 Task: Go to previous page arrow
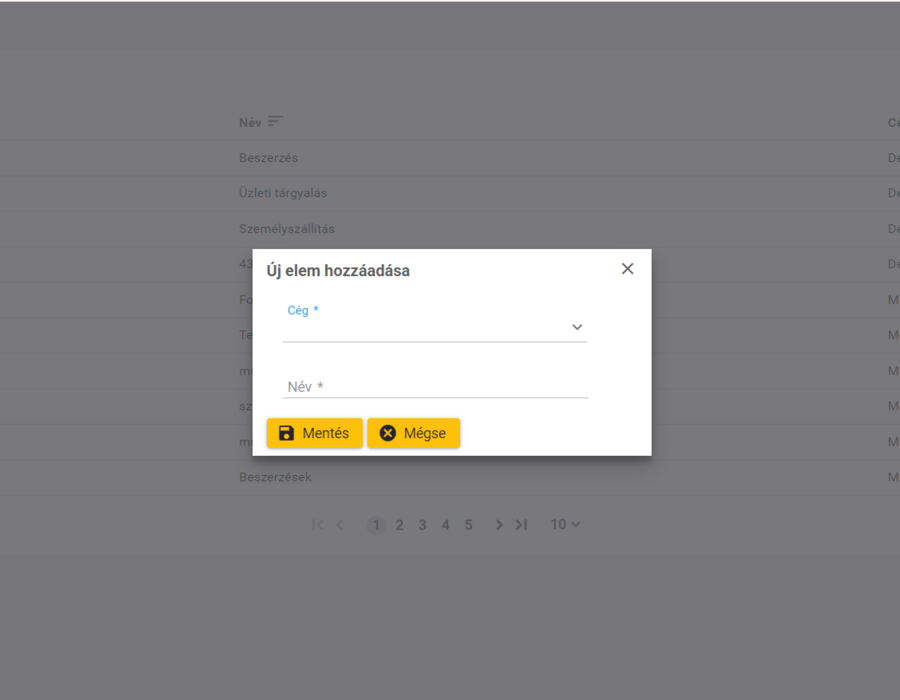[340, 525]
